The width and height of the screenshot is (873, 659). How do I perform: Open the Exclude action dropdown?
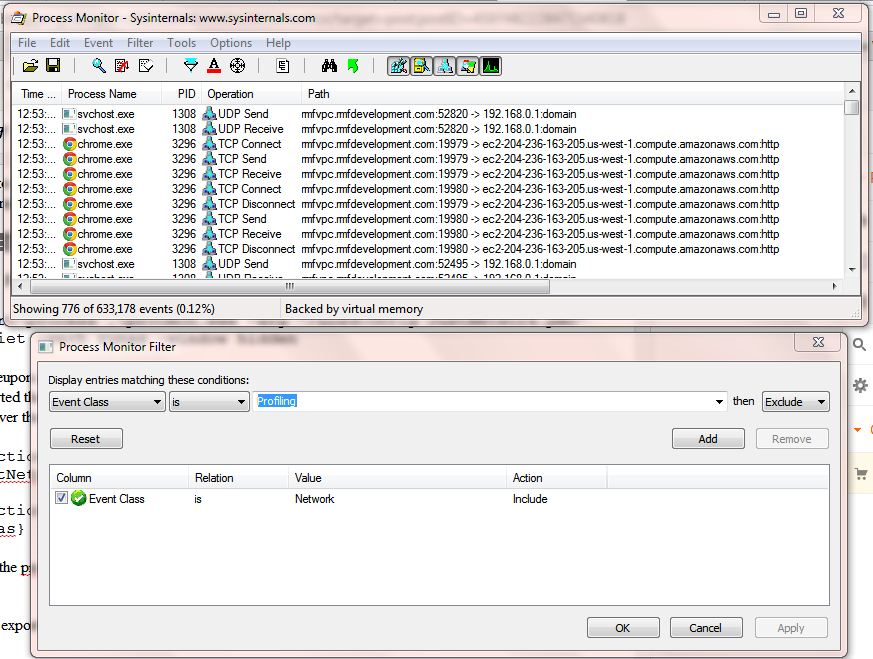pos(796,401)
